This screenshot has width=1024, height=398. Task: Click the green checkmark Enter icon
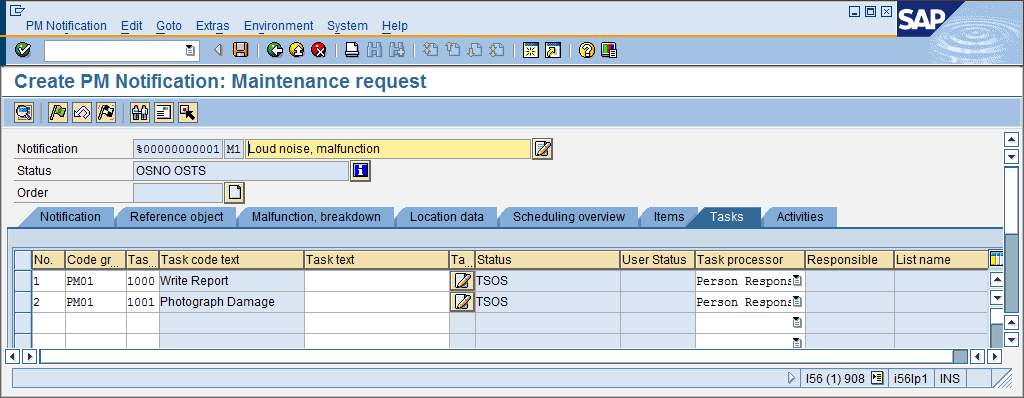click(x=23, y=50)
